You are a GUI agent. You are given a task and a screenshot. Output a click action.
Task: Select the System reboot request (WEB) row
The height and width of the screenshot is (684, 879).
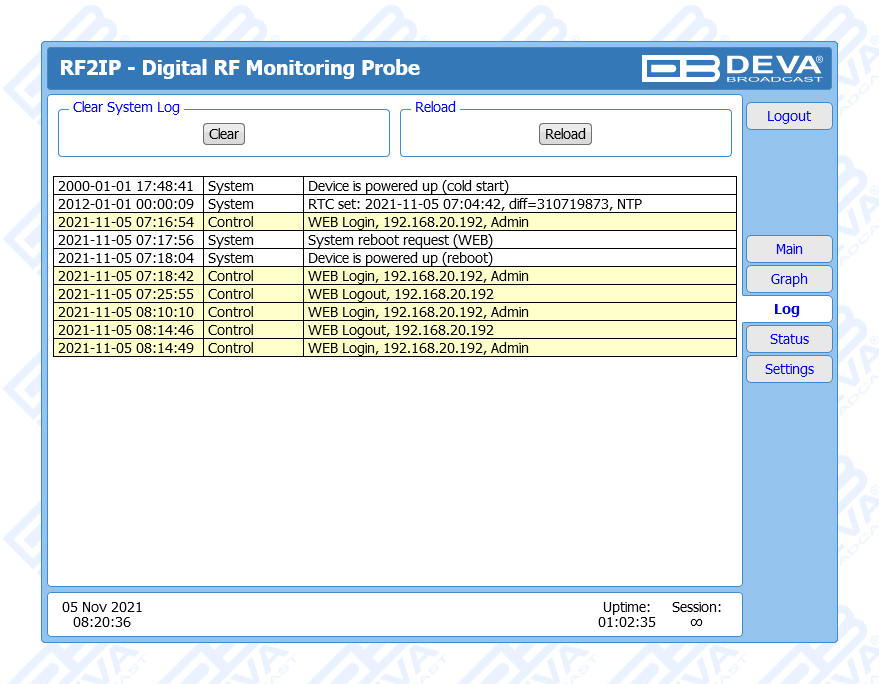click(400, 240)
